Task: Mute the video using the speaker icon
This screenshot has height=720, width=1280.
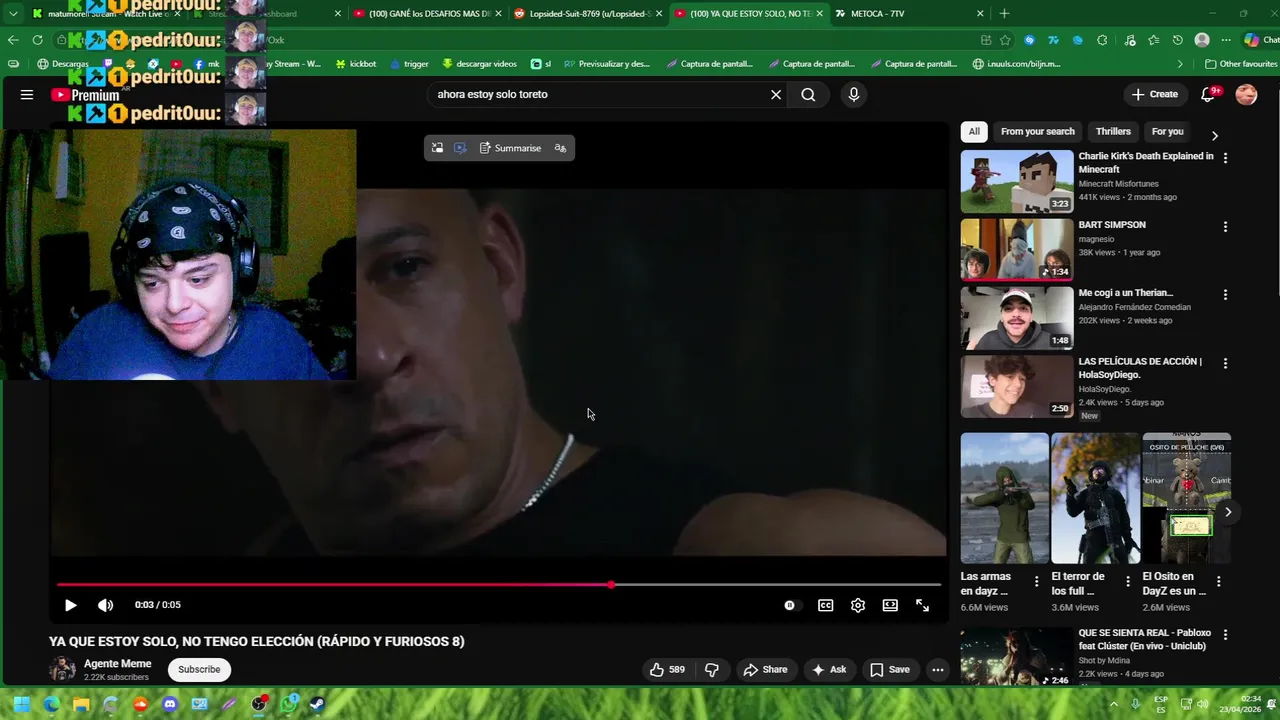Action: click(x=105, y=605)
